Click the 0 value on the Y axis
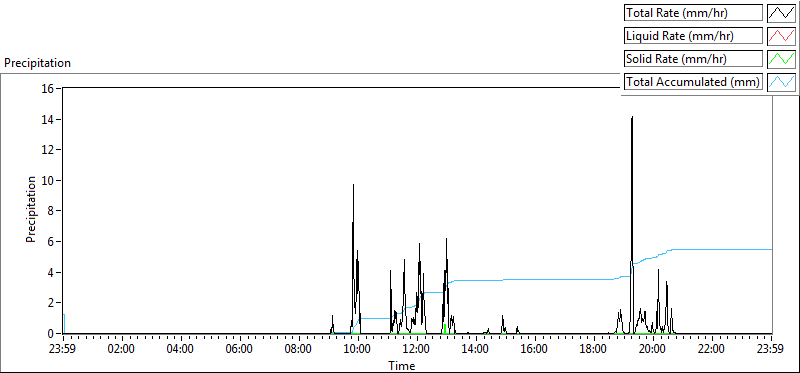This screenshot has height=373, width=800. [x=52, y=334]
